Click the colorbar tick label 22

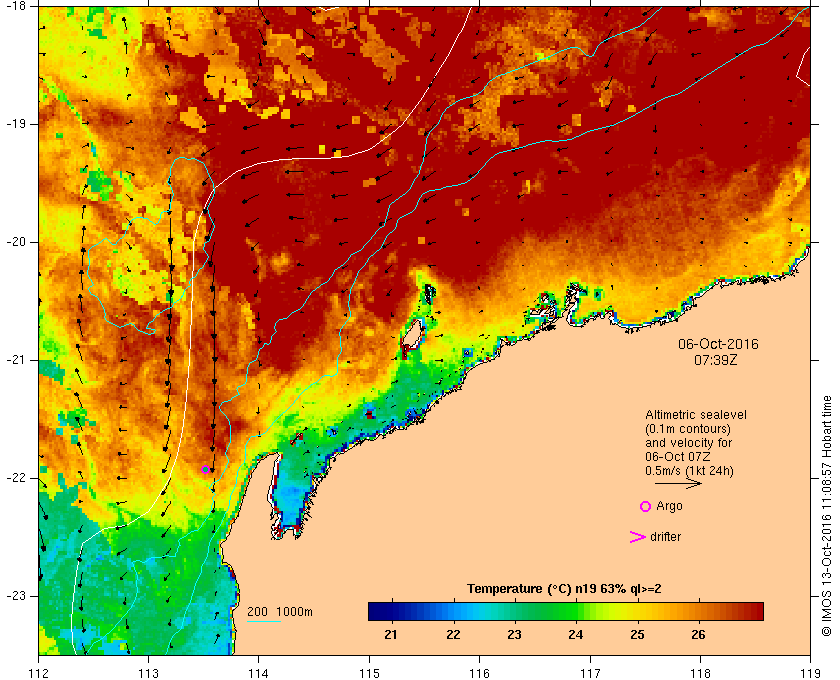pyautogui.click(x=453, y=635)
